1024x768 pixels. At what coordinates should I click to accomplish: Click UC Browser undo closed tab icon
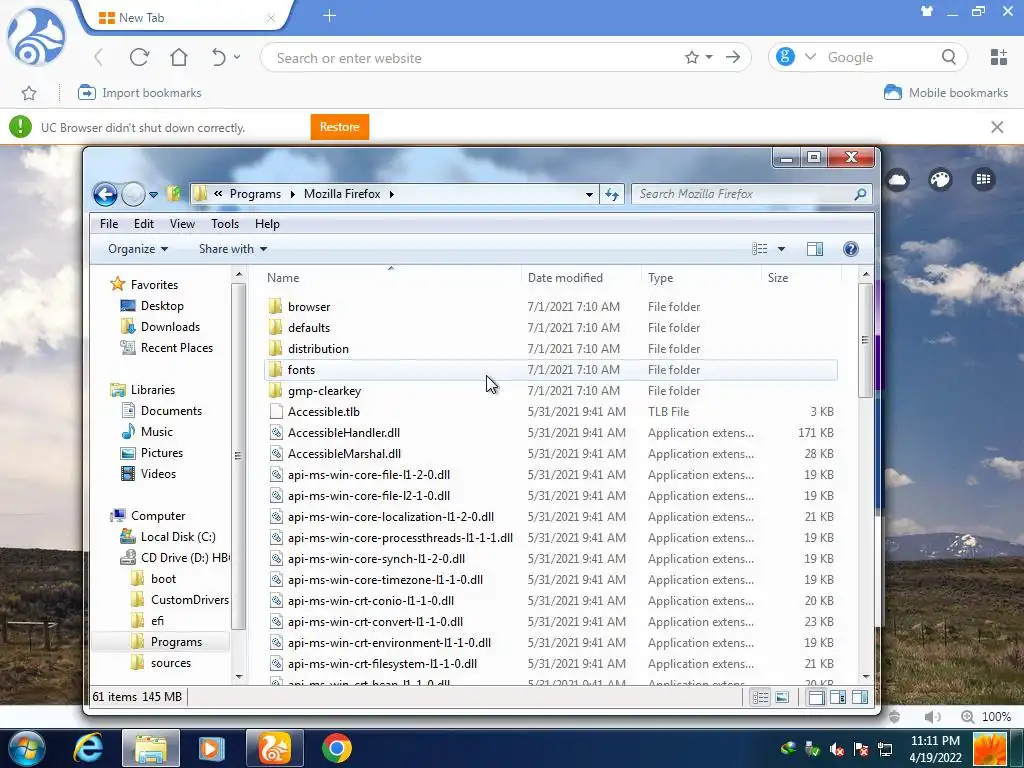[x=218, y=57]
